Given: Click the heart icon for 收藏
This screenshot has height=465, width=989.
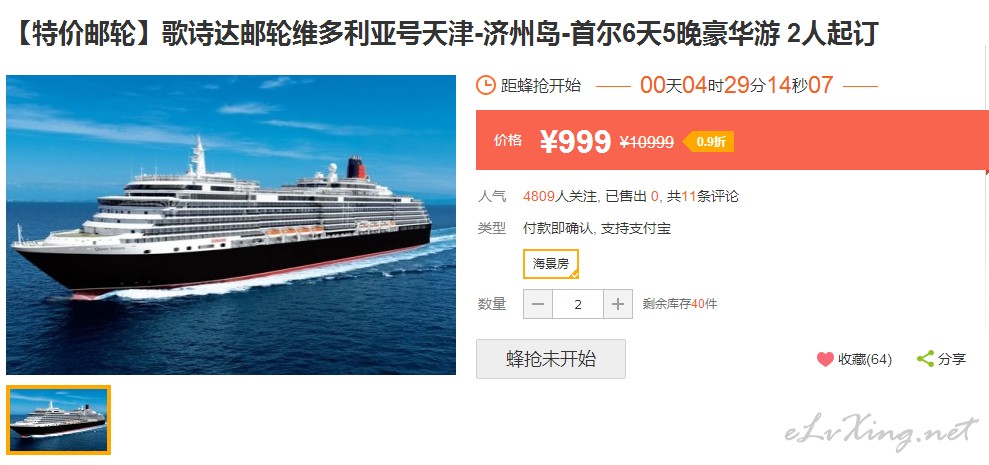Looking at the screenshot, I should coord(825,359).
